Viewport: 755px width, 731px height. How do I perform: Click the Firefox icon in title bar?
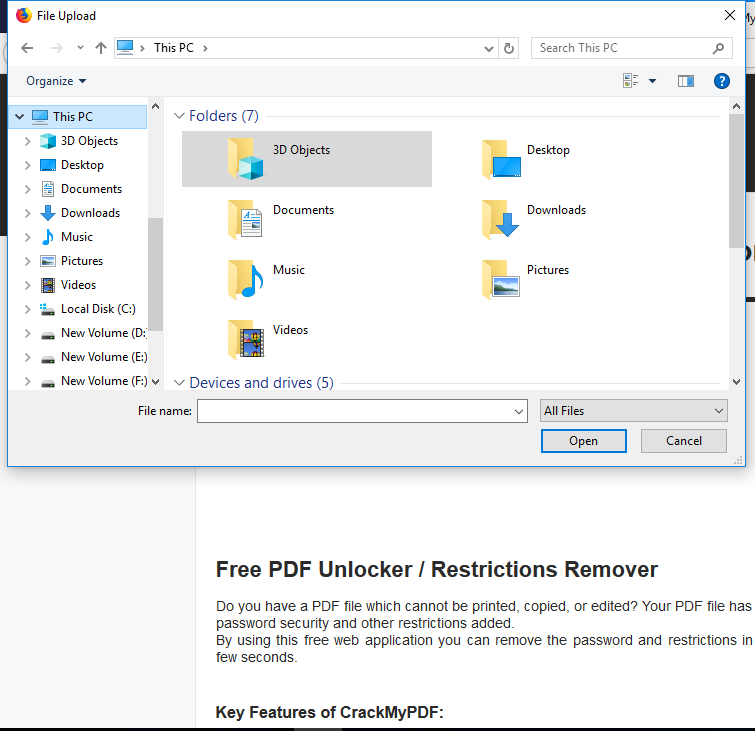point(23,15)
